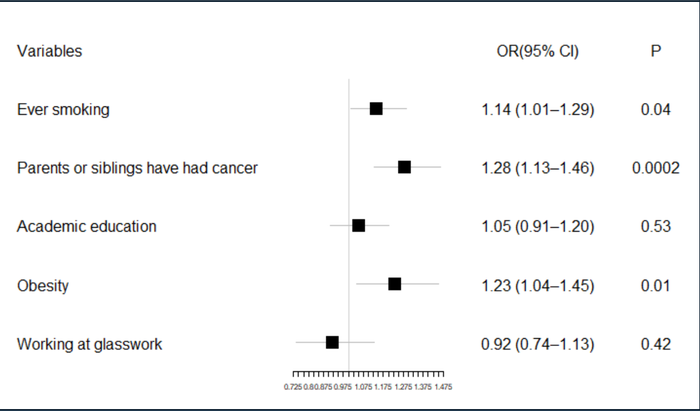Viewport: 700px width, 411px height.
Task: Select the 0.53 P value
Action: [x=655, y=226]
